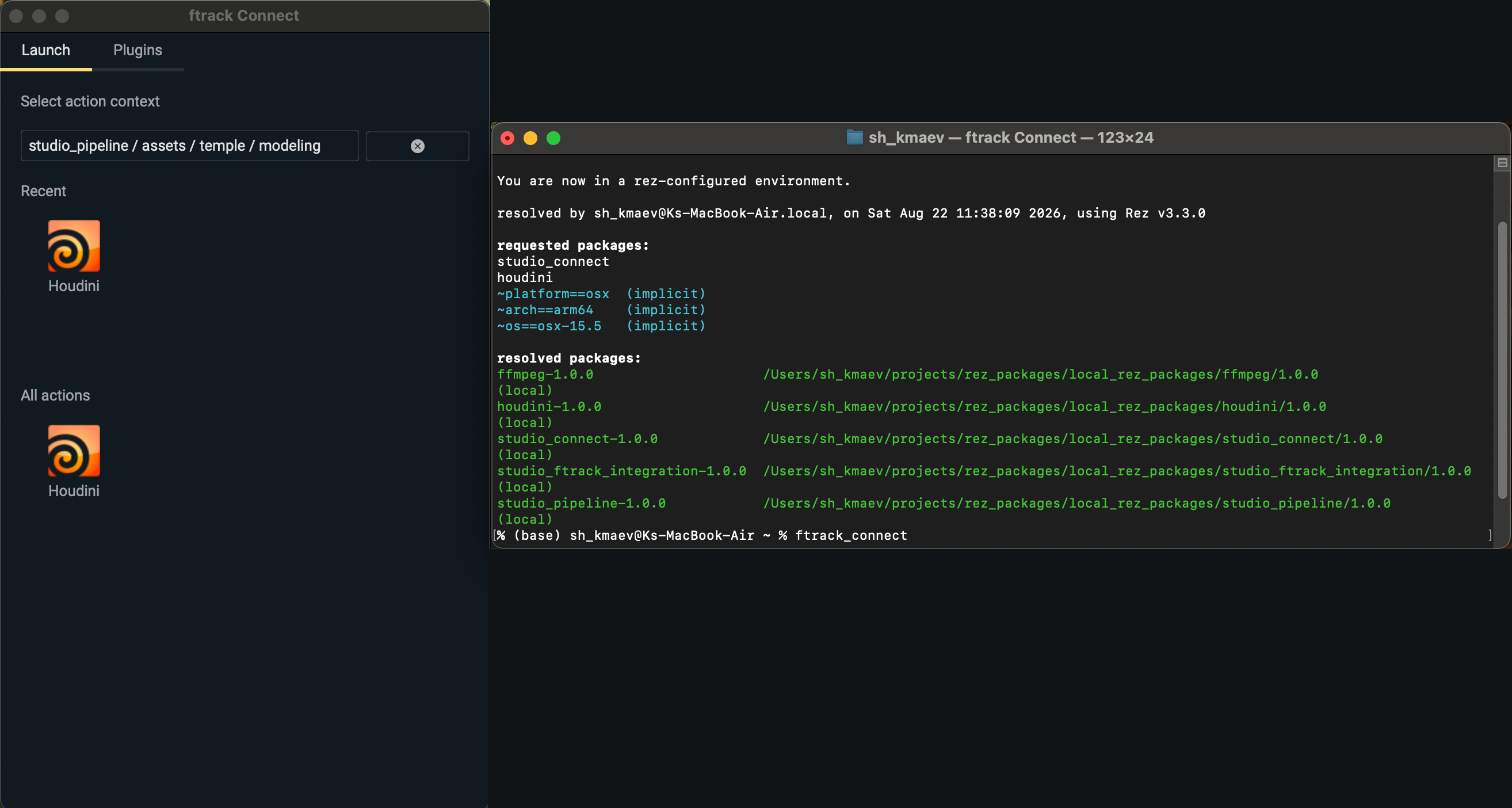Click the studio_connect/1.0.0 package path

pyautogui.click(x=1073, y=439)
